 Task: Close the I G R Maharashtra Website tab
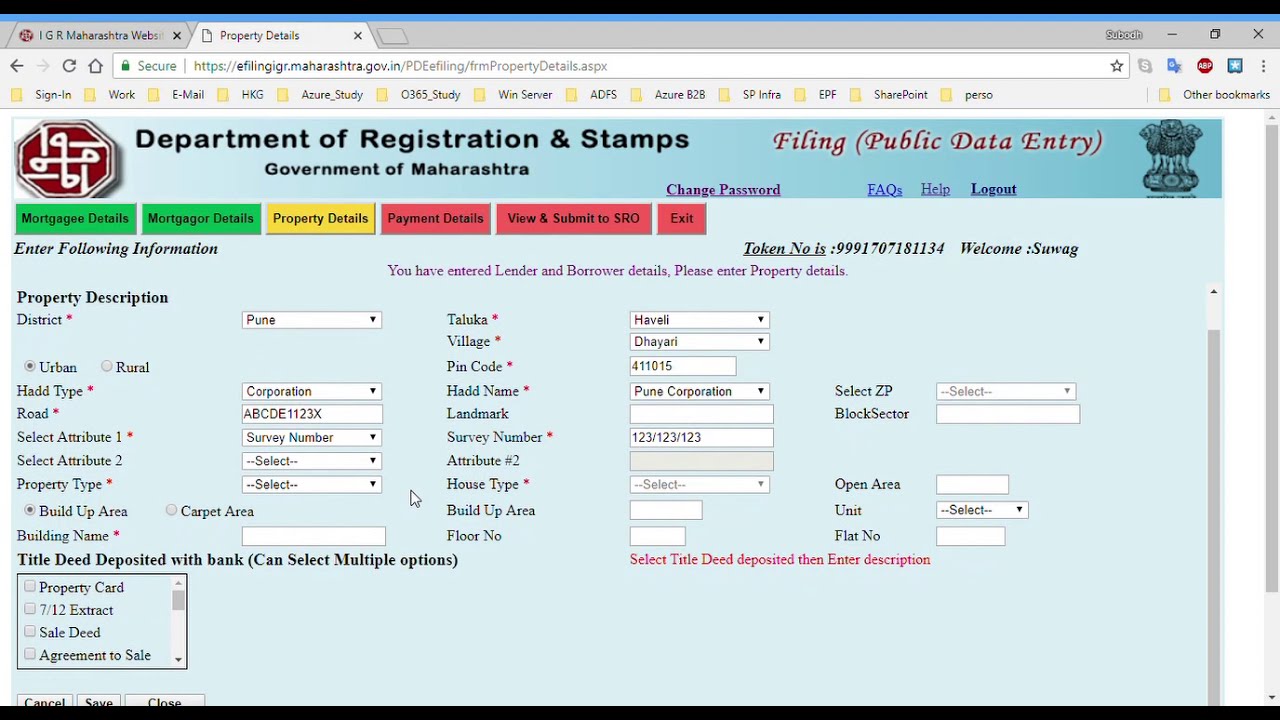[x=177, y=36]
